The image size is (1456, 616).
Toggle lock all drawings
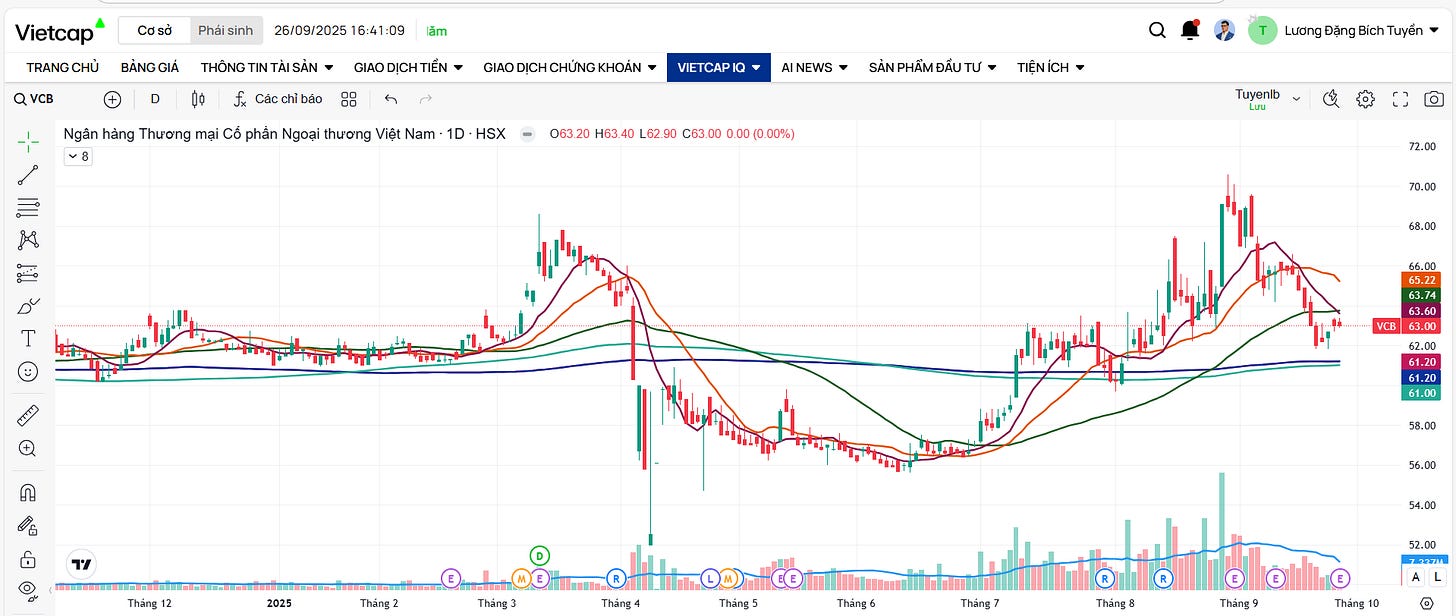click(28, 558)
